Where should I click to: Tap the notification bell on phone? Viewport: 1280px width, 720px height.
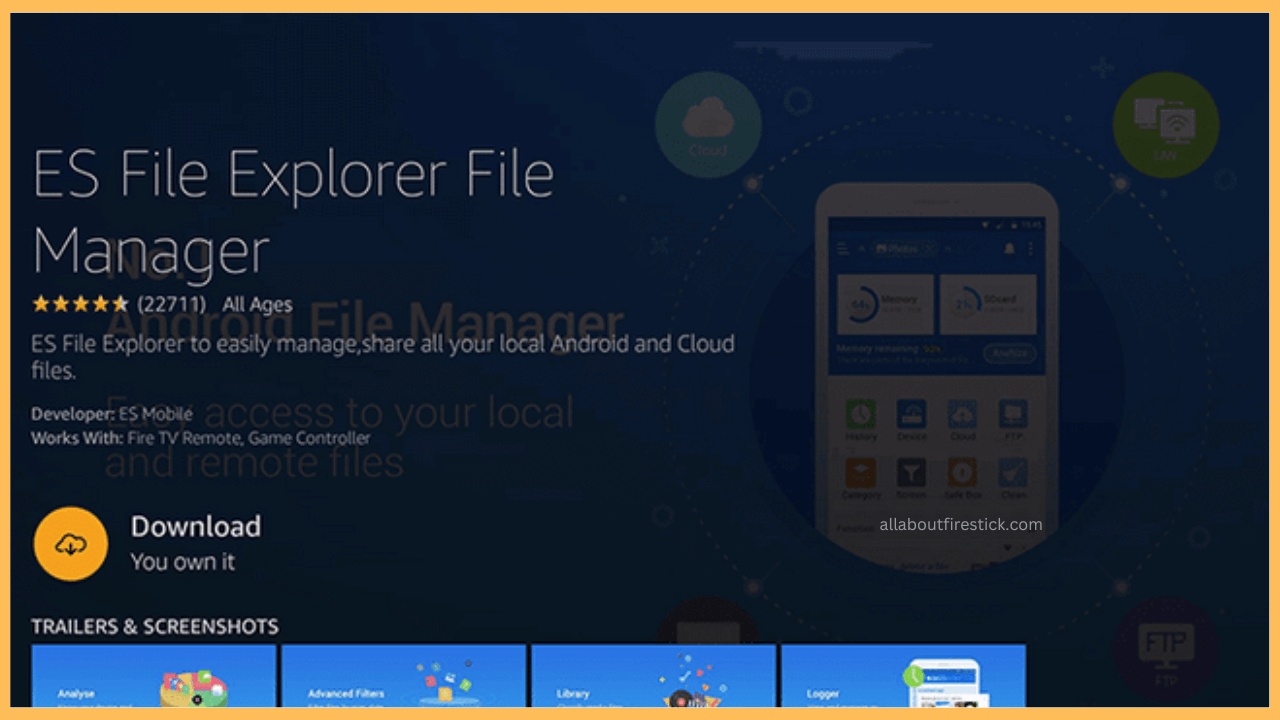(x=1009, y=248)
